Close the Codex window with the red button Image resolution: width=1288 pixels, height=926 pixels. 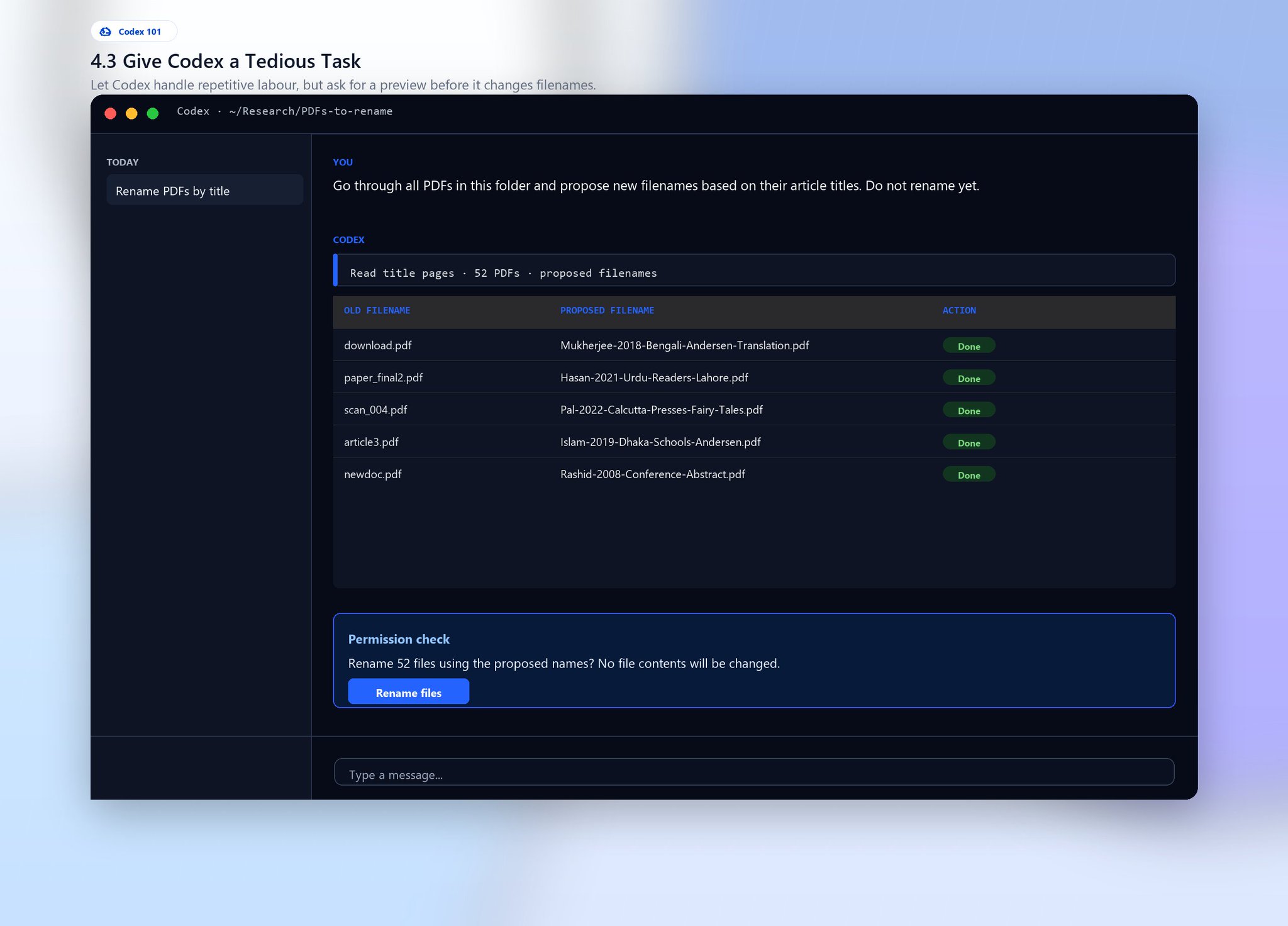111,113
